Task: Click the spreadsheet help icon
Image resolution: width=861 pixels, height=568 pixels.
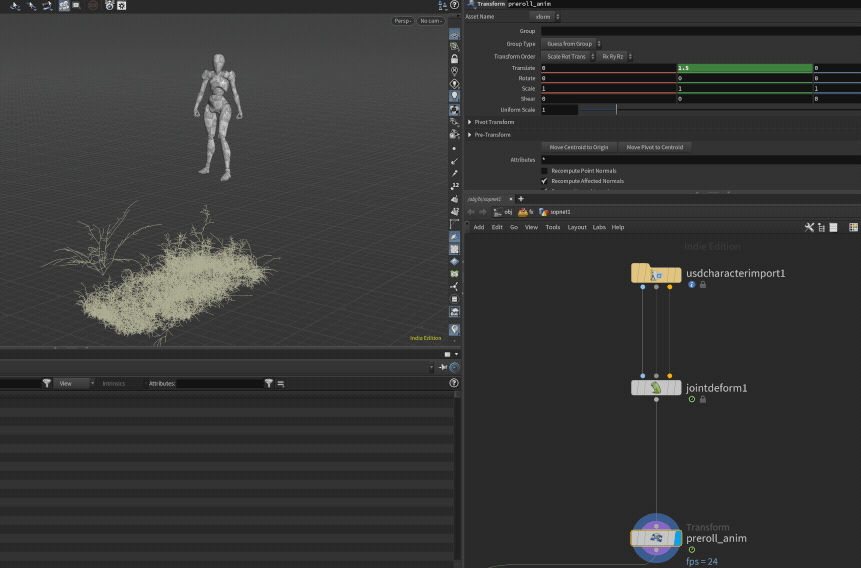Action: tap(455, 383)
